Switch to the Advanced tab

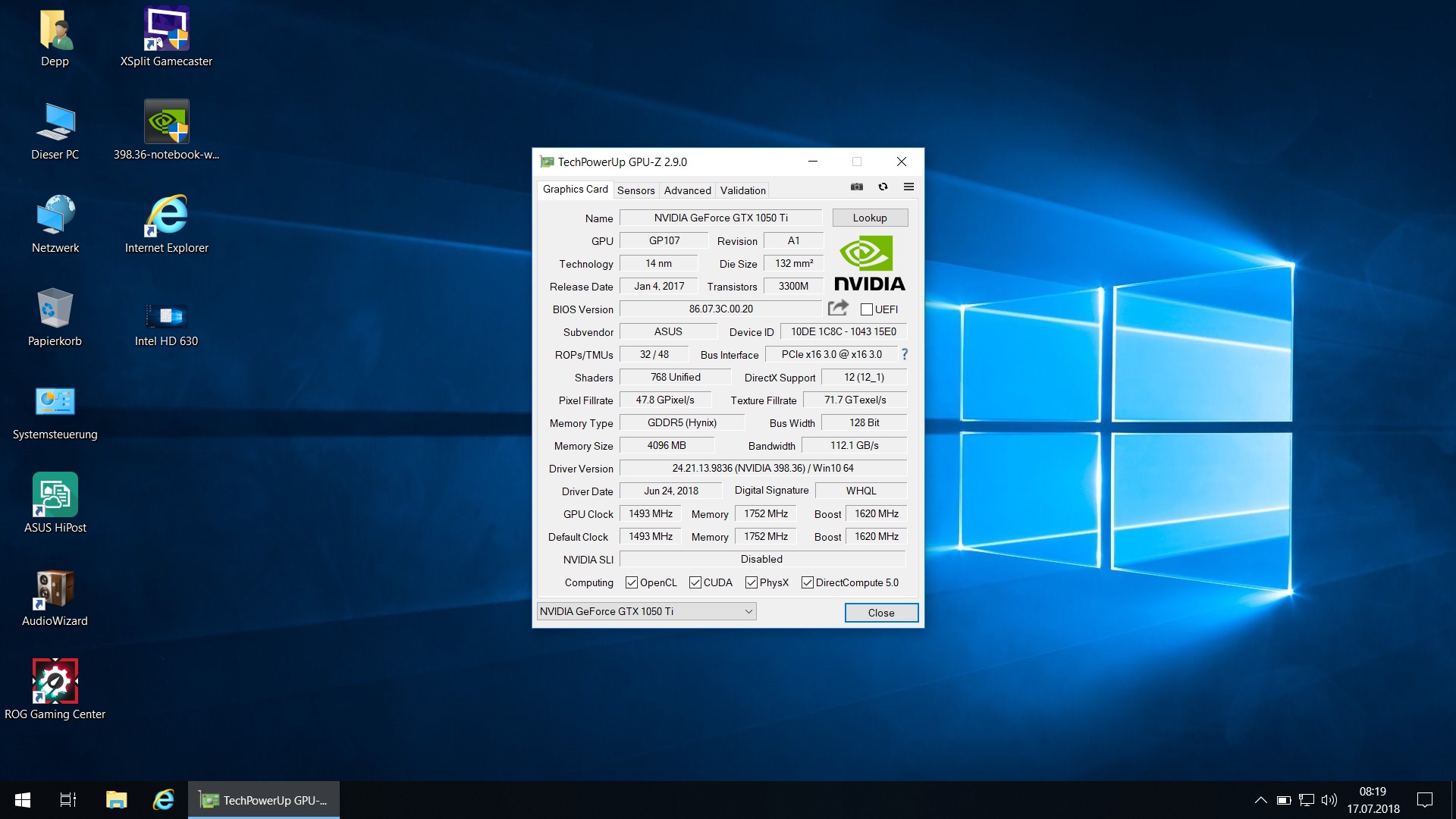(x=687, y=190)
